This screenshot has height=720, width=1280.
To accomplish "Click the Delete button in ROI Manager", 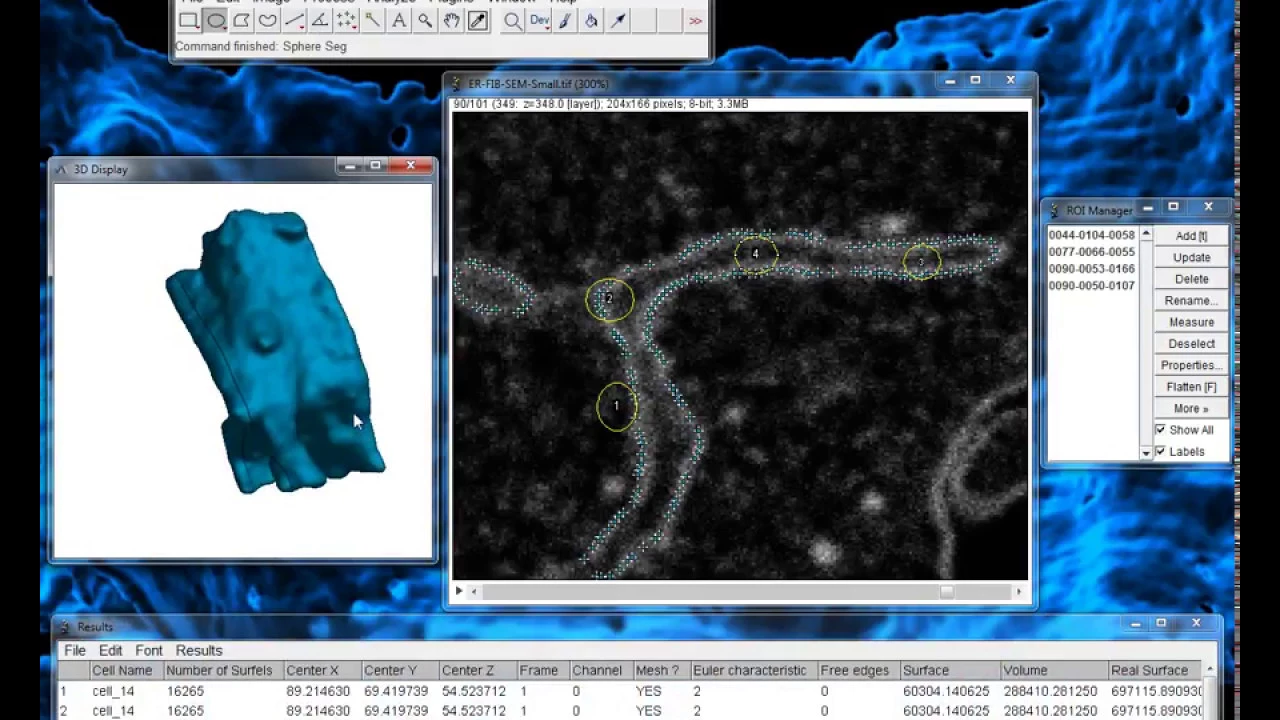I will [1191, 279].
